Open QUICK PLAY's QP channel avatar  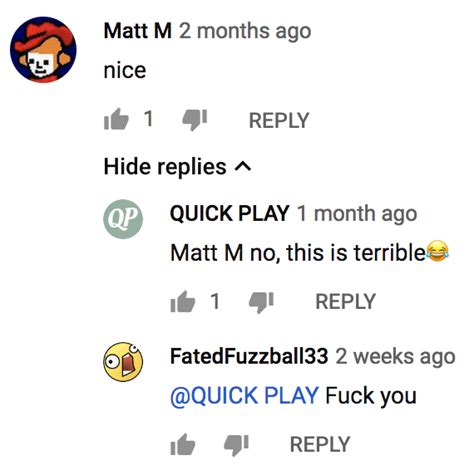coord(123,219)
